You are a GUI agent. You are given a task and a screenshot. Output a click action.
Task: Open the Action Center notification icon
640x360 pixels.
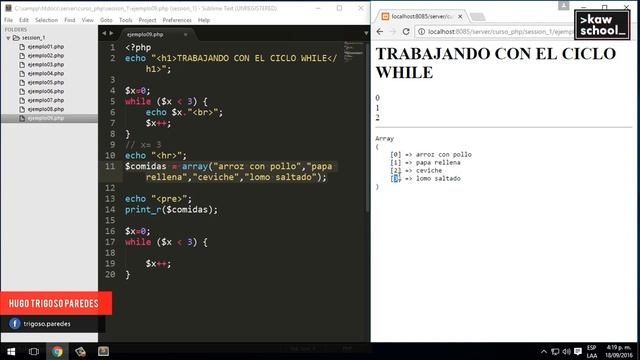pos(578,352)
